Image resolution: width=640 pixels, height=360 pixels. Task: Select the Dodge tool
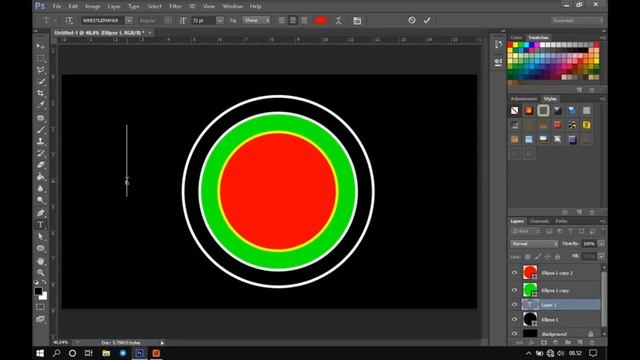pyautogui.click(x=40, y=200)
